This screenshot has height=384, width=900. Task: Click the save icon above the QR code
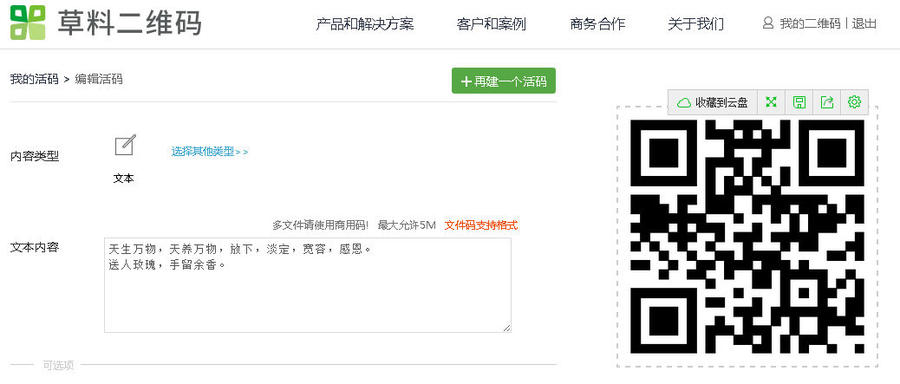799,103
